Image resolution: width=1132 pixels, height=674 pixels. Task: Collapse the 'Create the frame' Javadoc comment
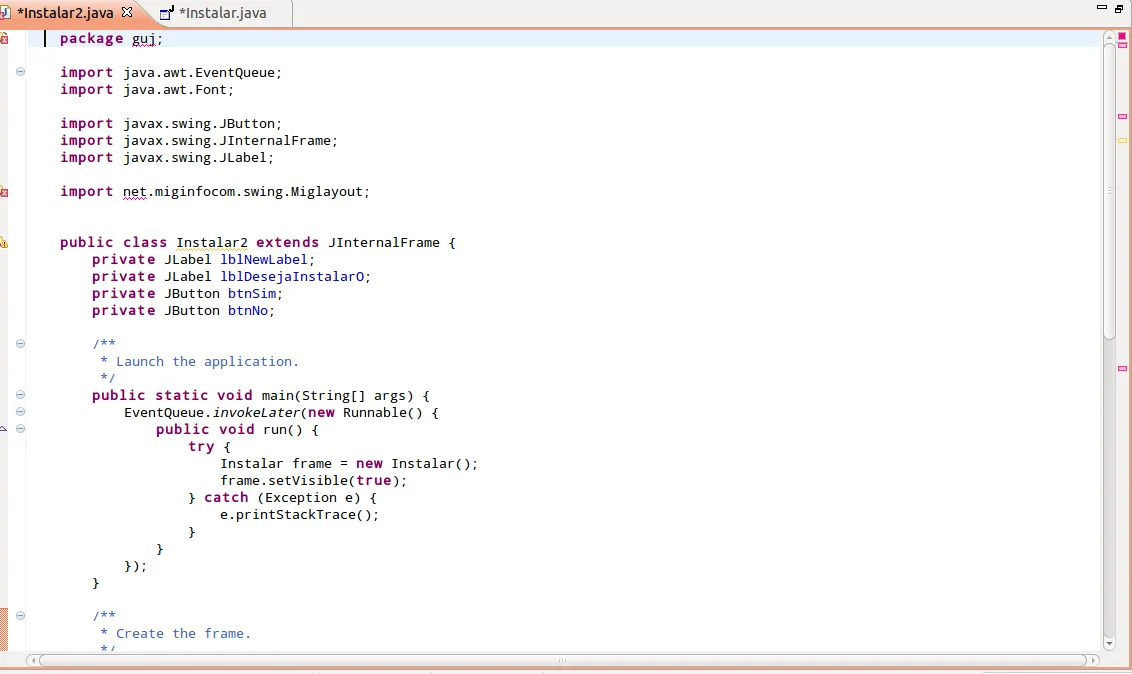pos(20,616)
